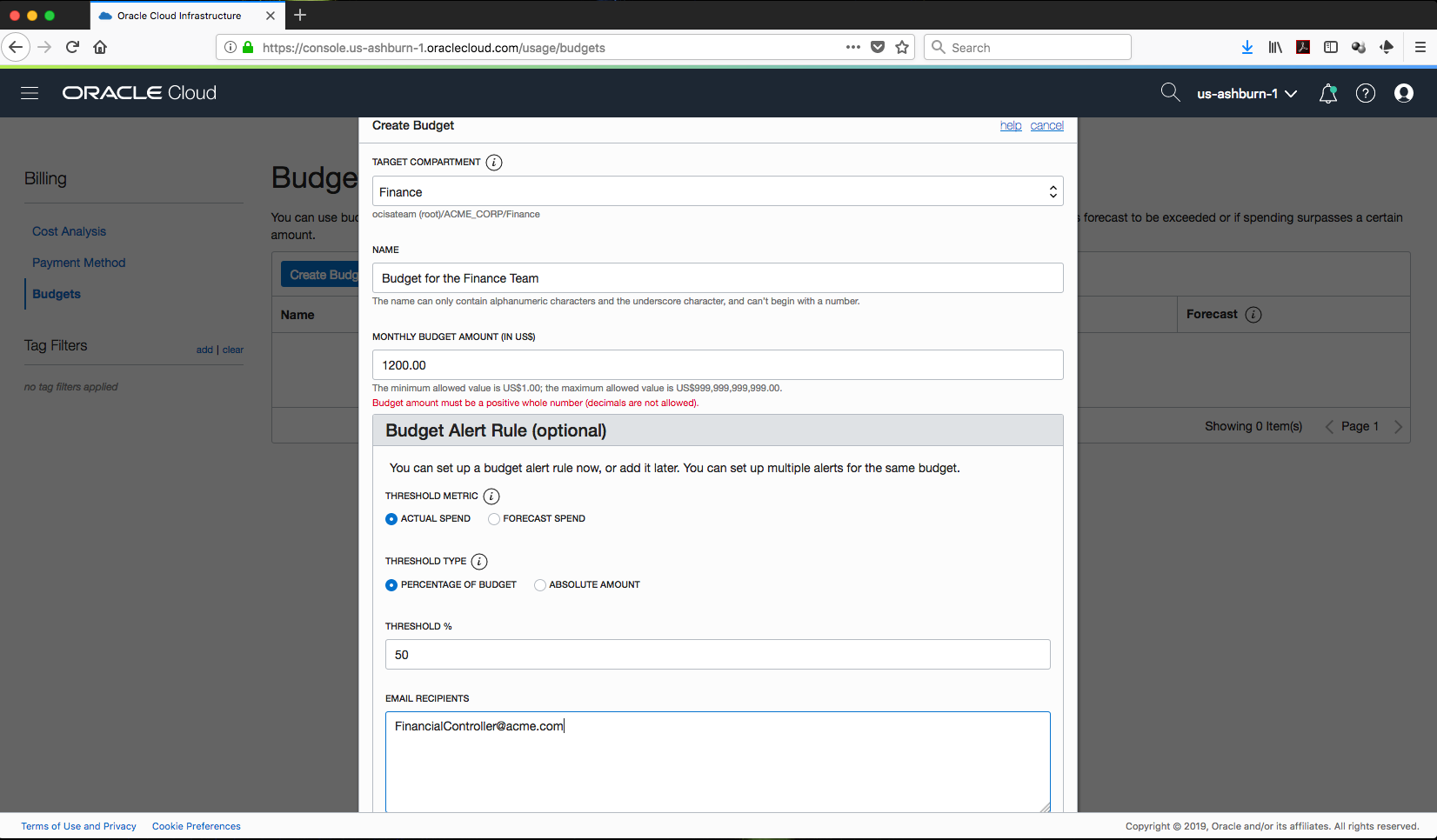Open Budgets in Billing menu
The image size is (1437, 840).
[x=57, y=294]
